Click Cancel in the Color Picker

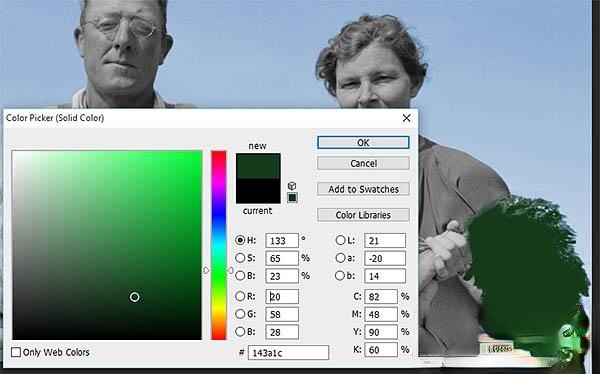(x=363, y=163)
